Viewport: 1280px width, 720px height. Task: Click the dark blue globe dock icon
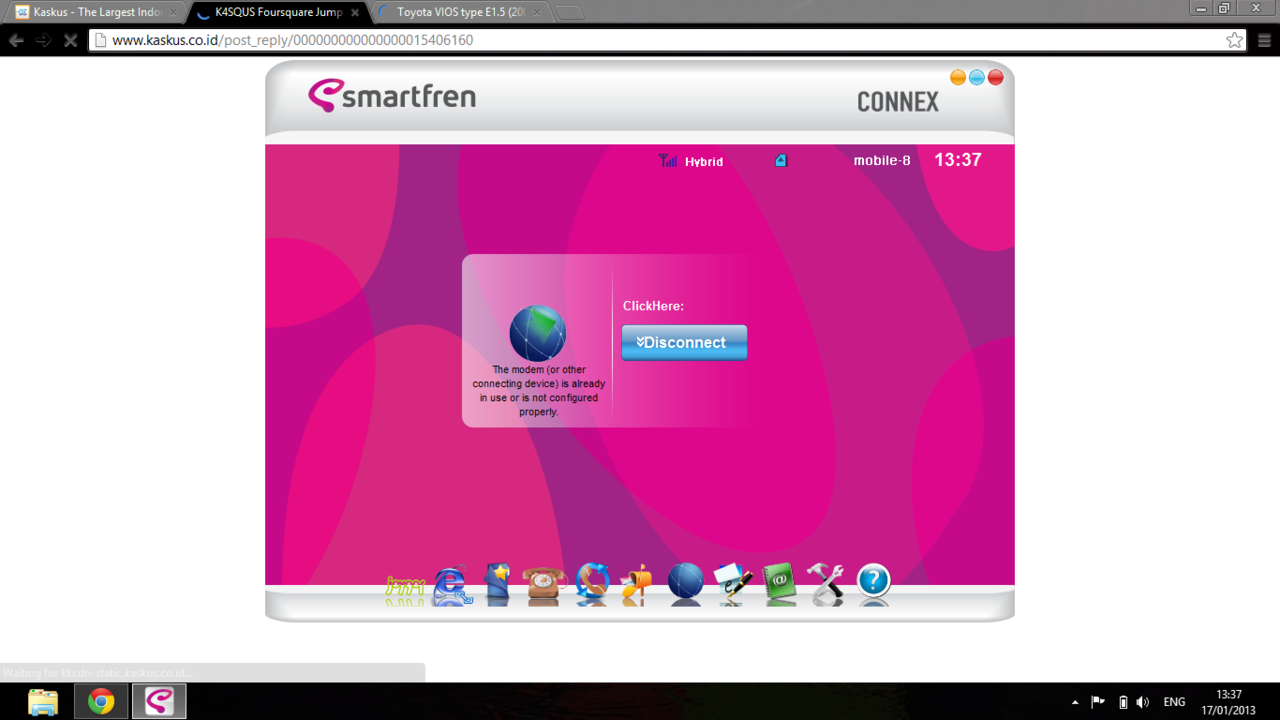pyautogui.click(x=685, y=581)
